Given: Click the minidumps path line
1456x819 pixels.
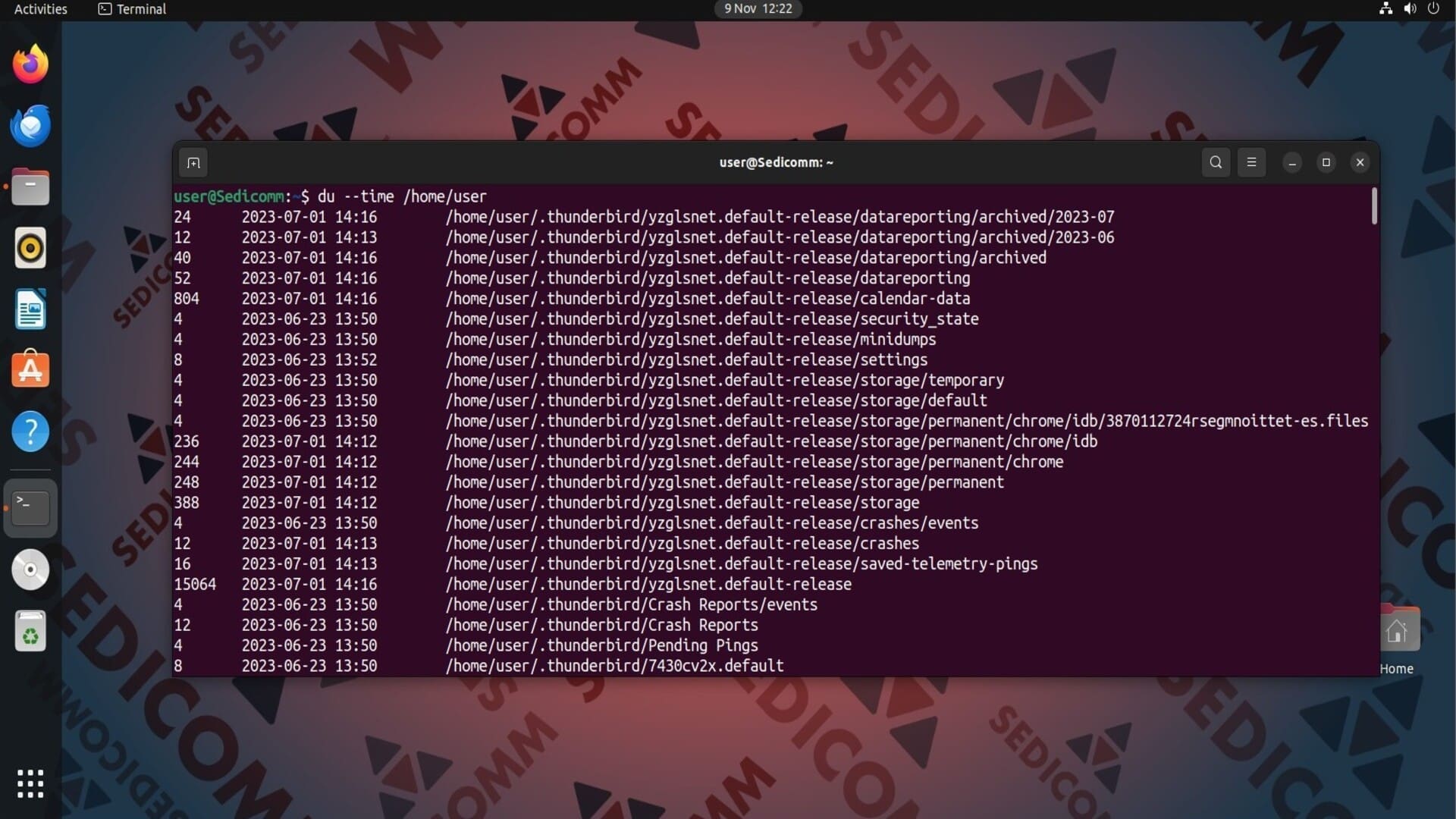Looking at the screenshot, I should (x=691, y=340).
